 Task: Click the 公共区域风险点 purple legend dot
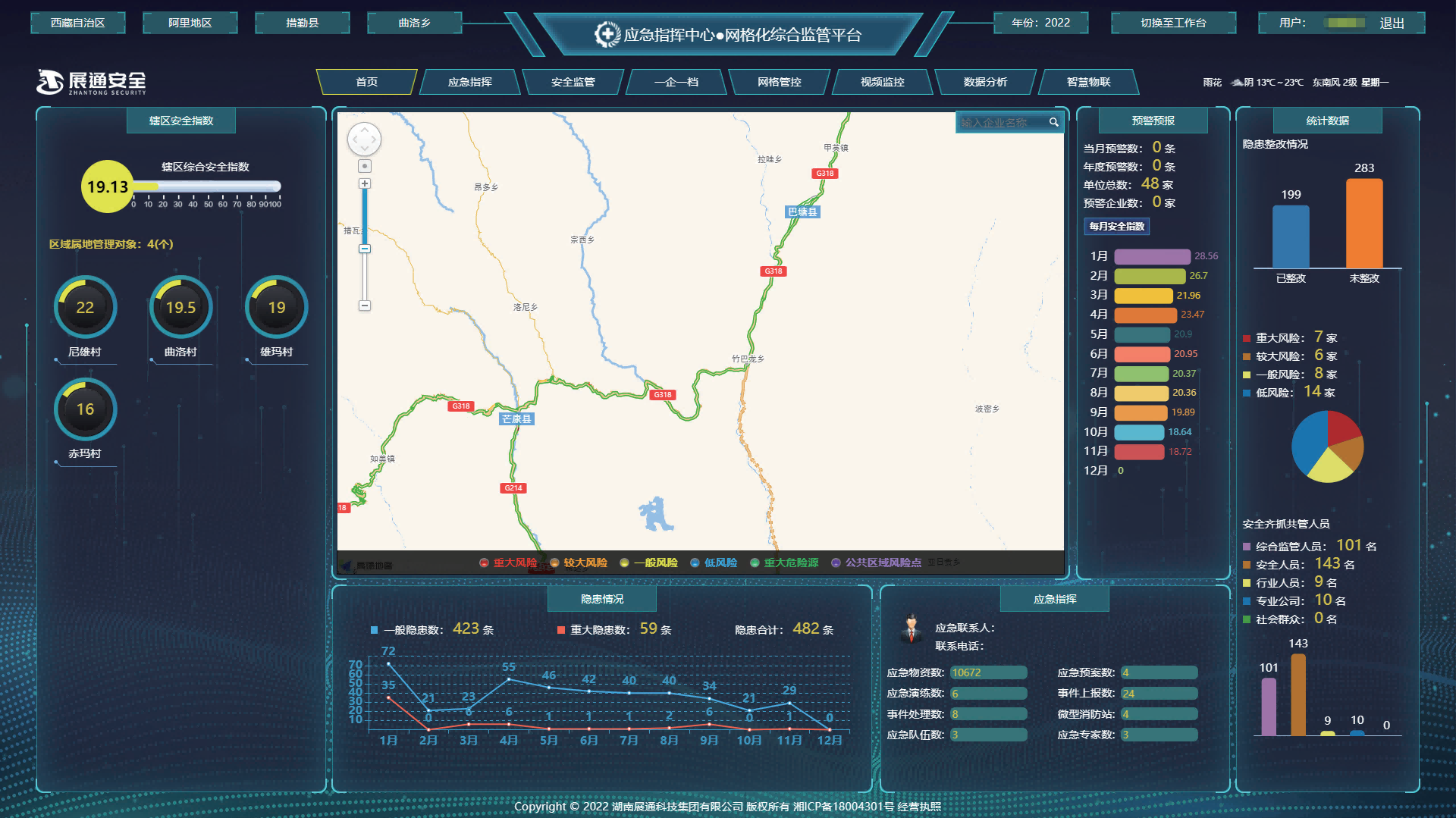click(836, 563)
